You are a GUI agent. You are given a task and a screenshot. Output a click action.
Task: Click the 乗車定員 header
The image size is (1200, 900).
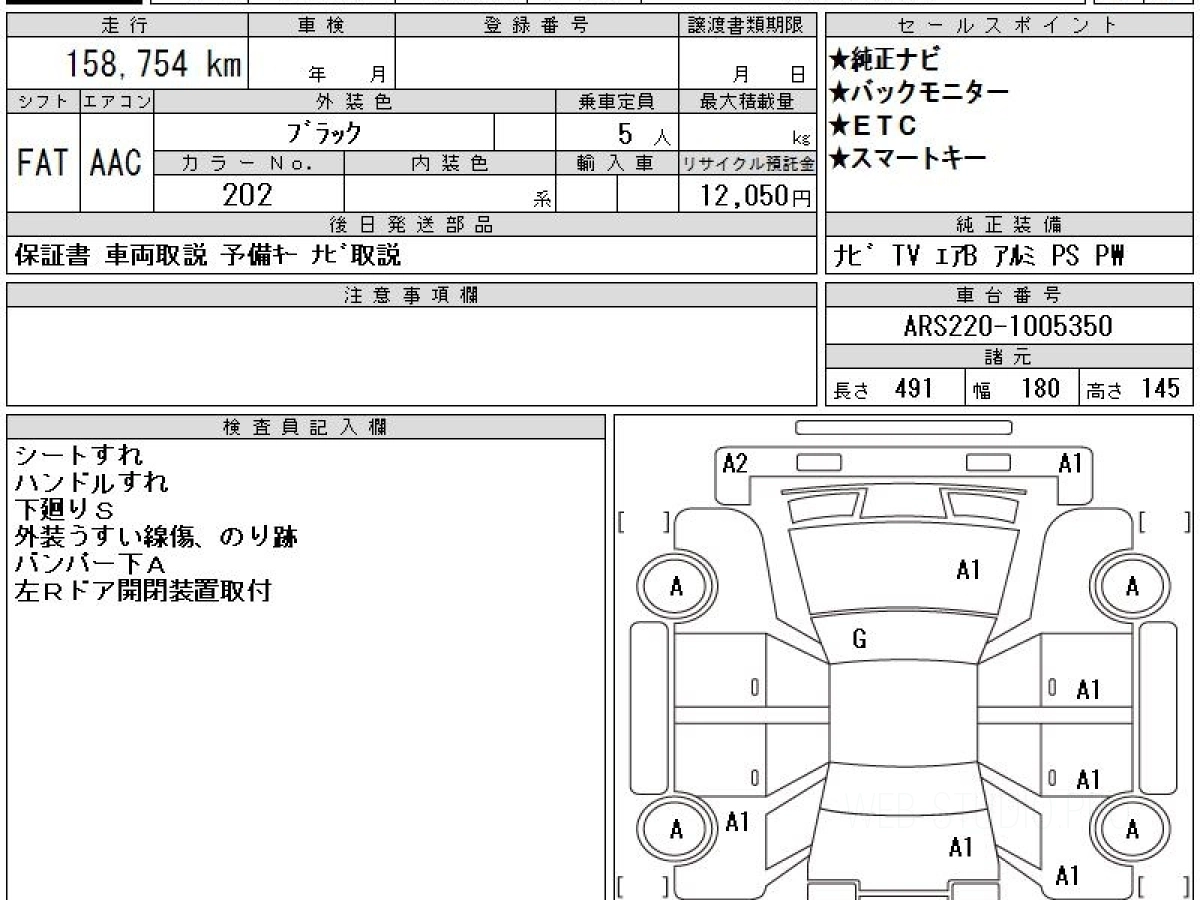point(617,101)
